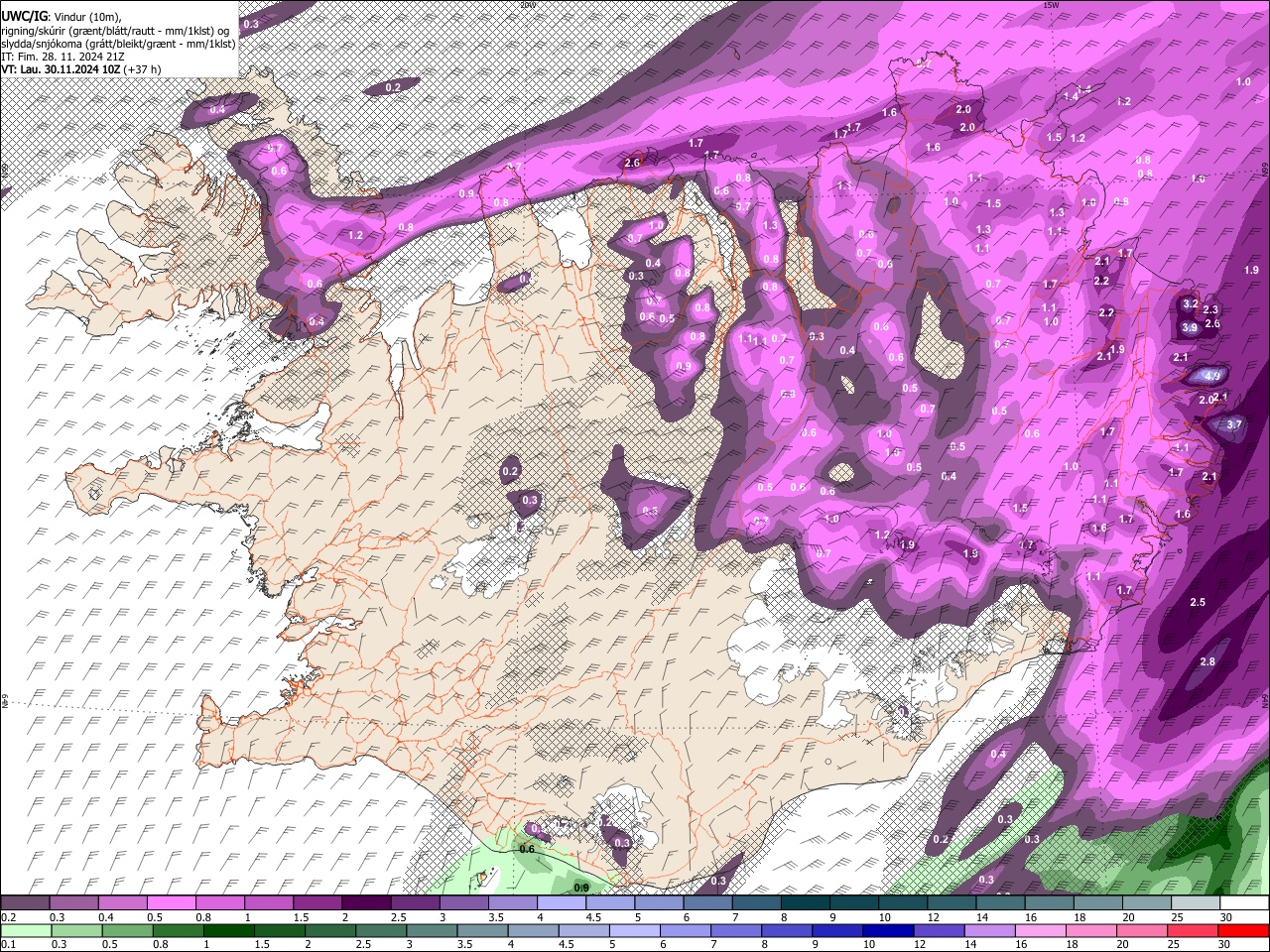Click the 3.9 precipitation value on the map
The image size is (1270, 952).
(1191, 327)
